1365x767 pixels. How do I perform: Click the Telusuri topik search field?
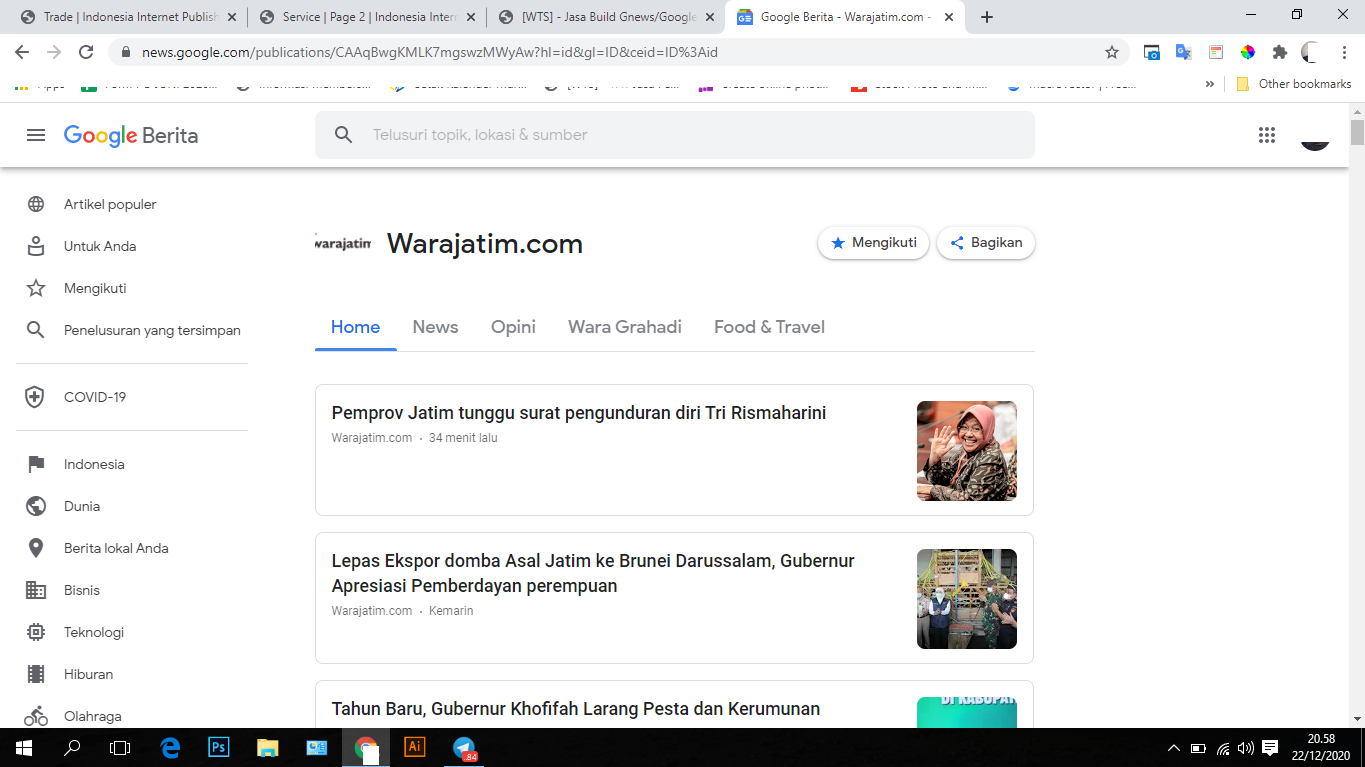(x=675, y=135)
